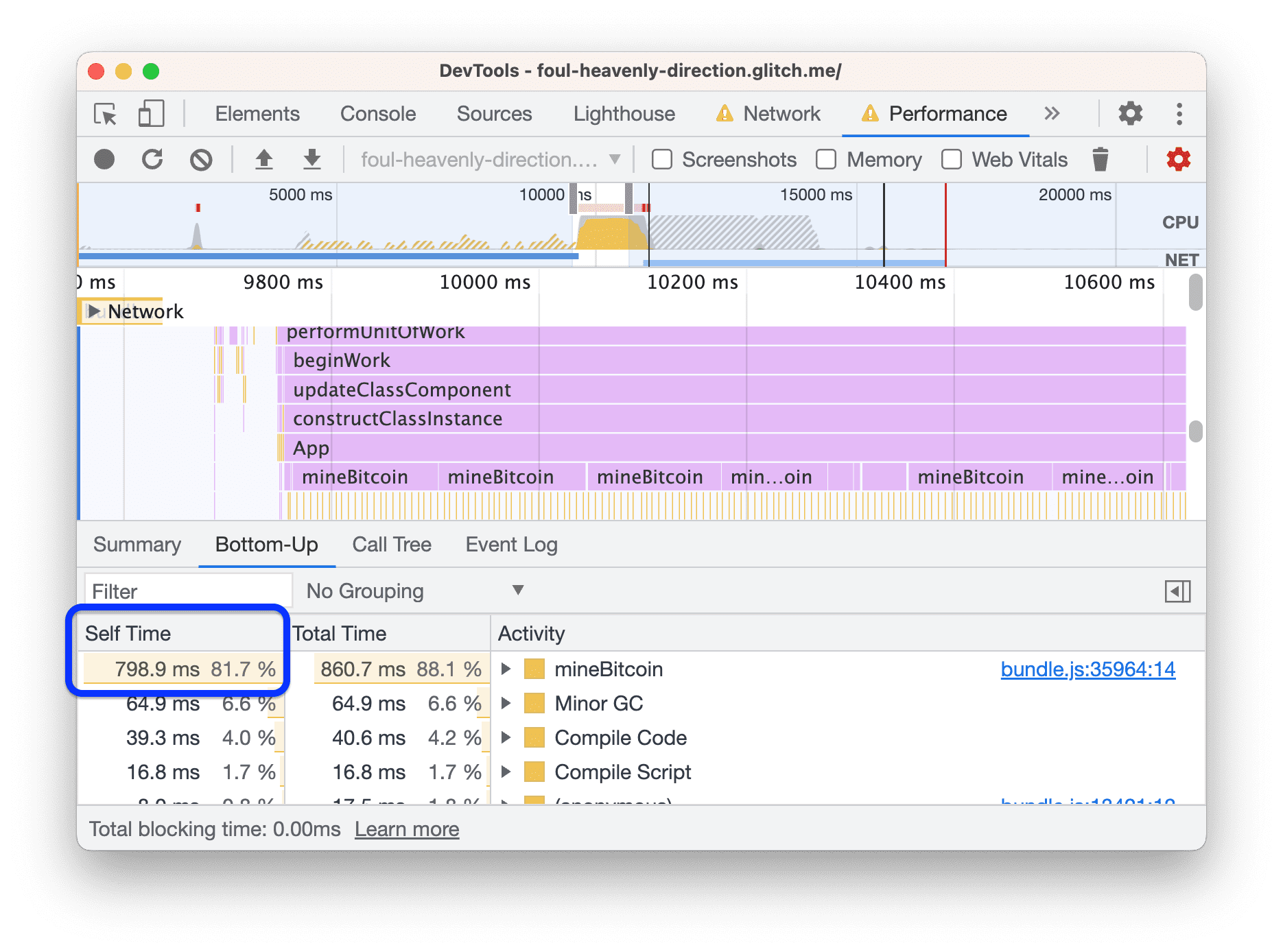Switch to the Sources tab
Screen dimensions: 1283x952
(494, 114)
